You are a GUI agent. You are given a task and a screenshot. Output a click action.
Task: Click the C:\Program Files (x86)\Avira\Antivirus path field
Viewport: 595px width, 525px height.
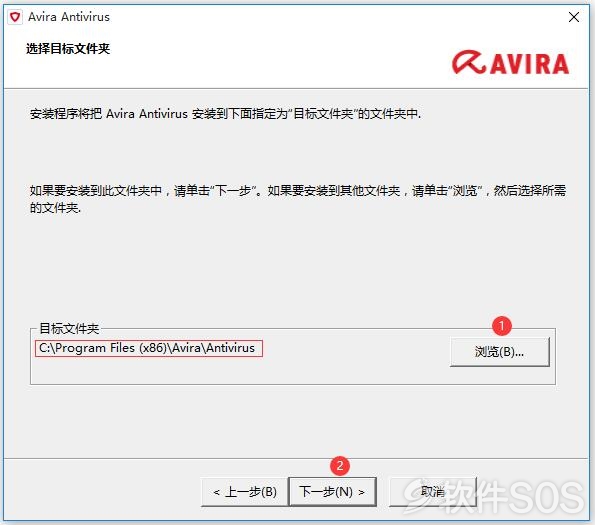pos(149,348)
